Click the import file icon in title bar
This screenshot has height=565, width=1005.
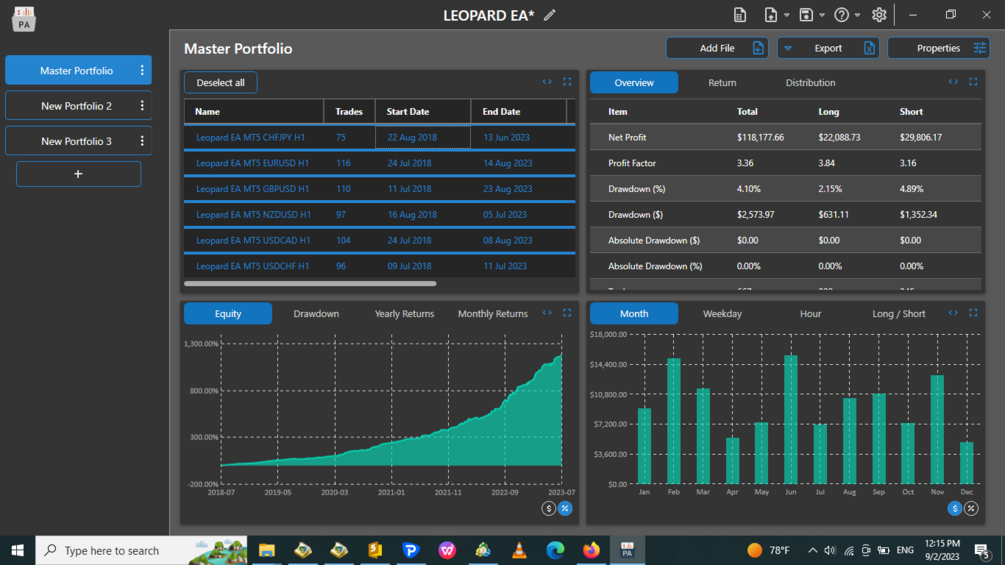(770, 15)
